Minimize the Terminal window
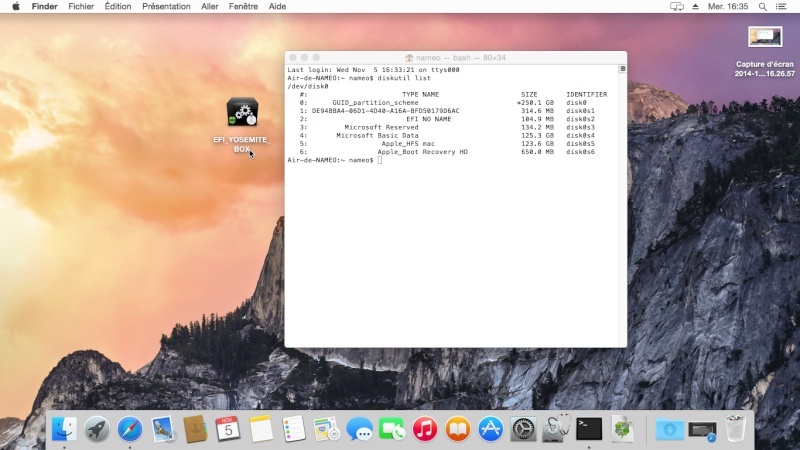The width and height of the screenshot is (800, 450). (304, 58)
